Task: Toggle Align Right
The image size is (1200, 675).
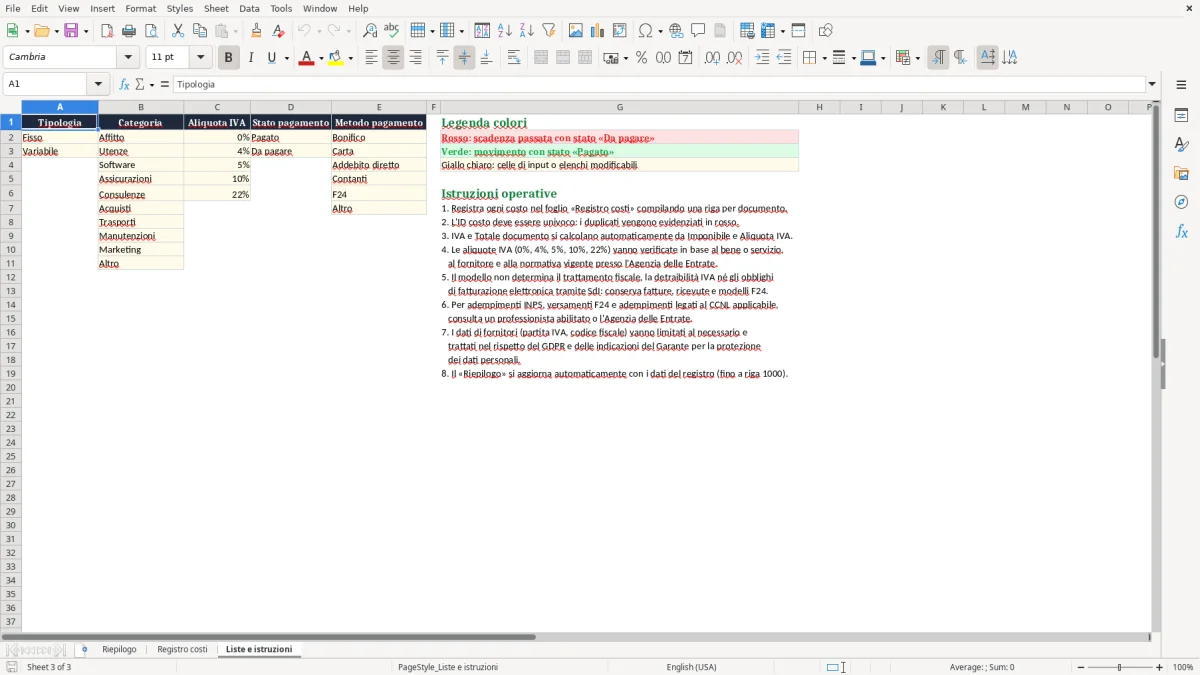Action: pos(415,58)
